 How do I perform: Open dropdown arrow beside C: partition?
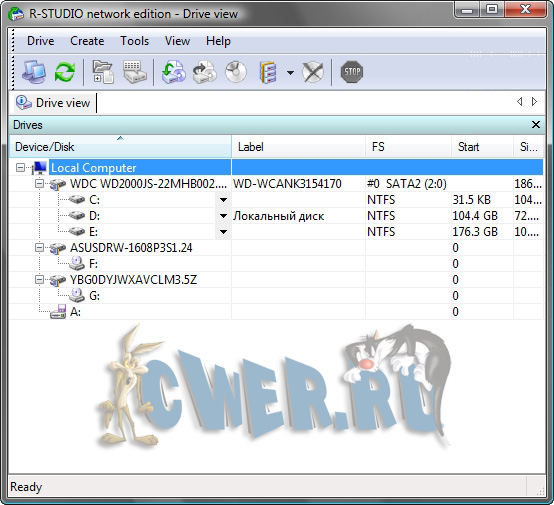223,200
